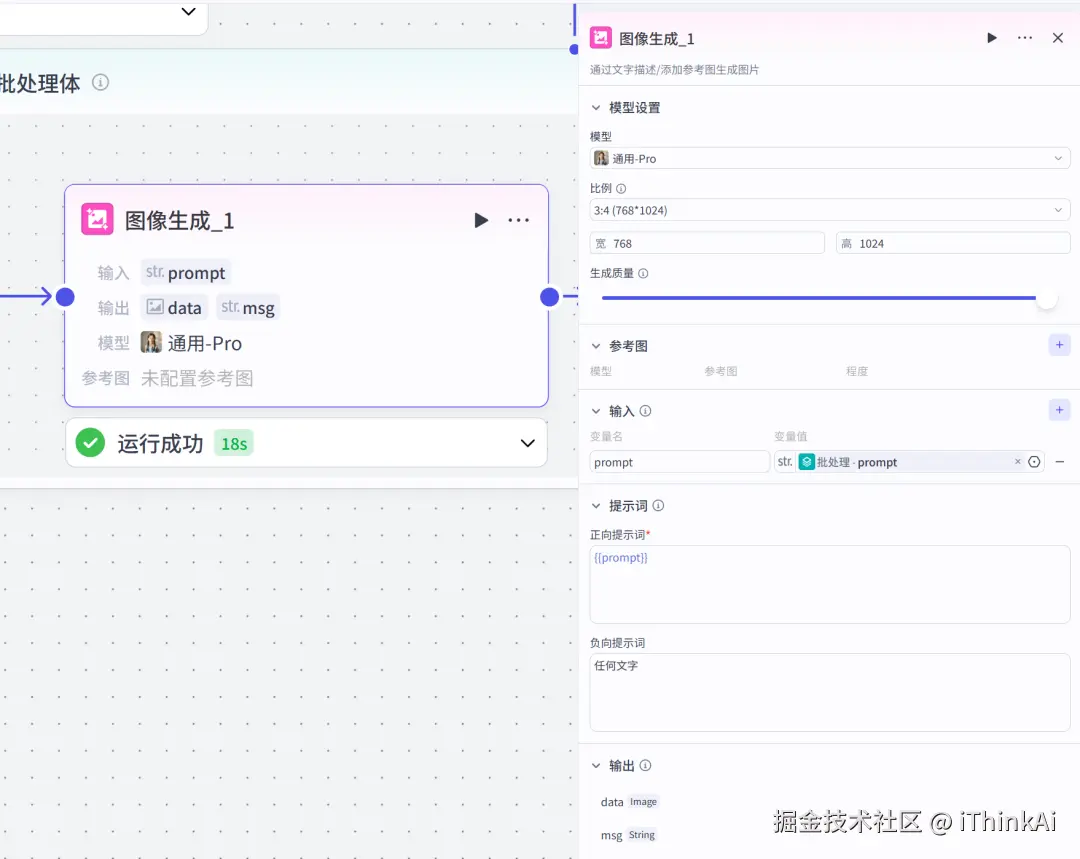Screen dimensions: 1080x859
Task: Collapse the 输出 section
Action: 596,765
